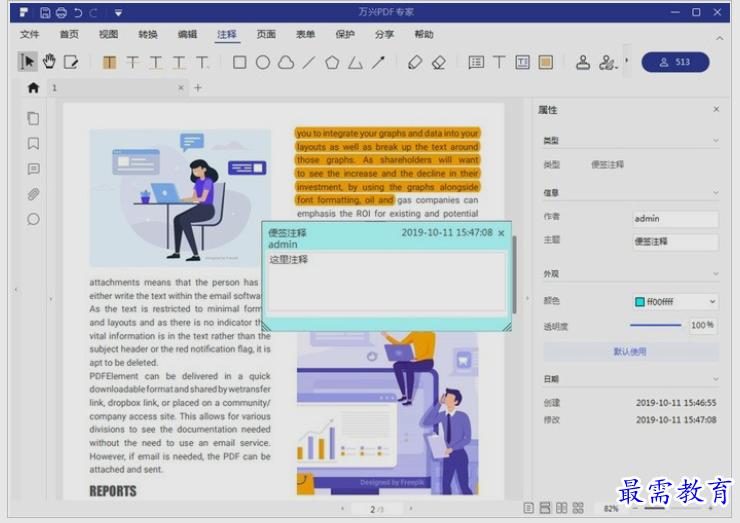Print the document from title bar
The height and width of the screenshot is (523, 740).
pos(61,13)
